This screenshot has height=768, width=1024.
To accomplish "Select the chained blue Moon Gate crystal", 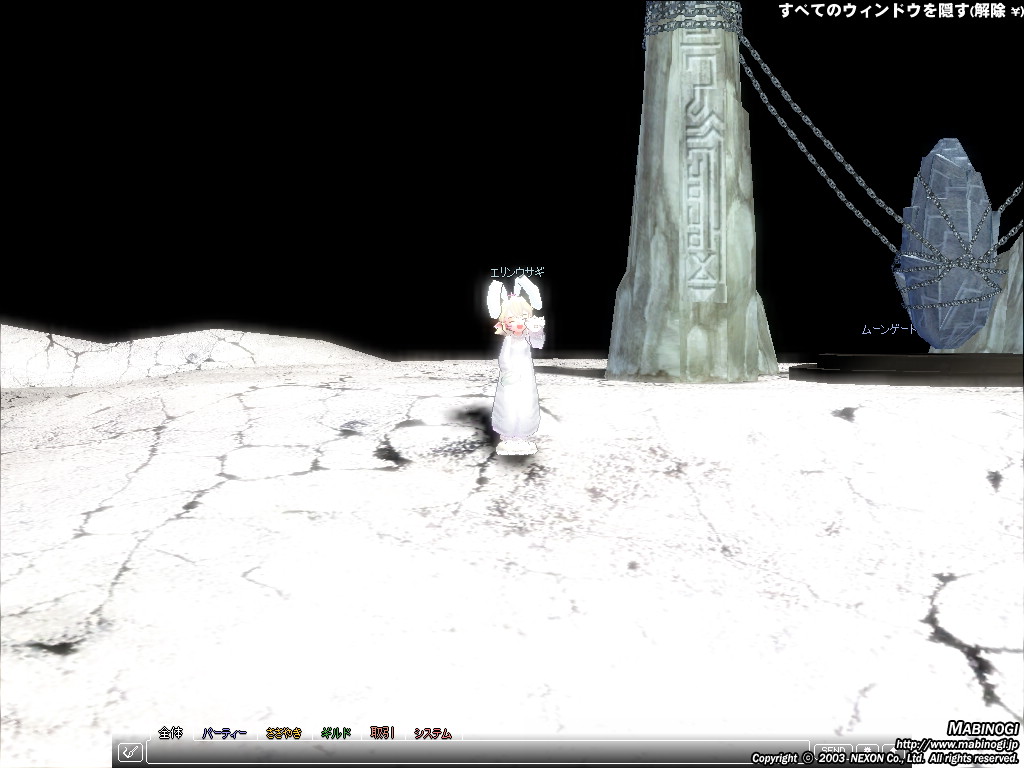I will (x=950, y=245).
